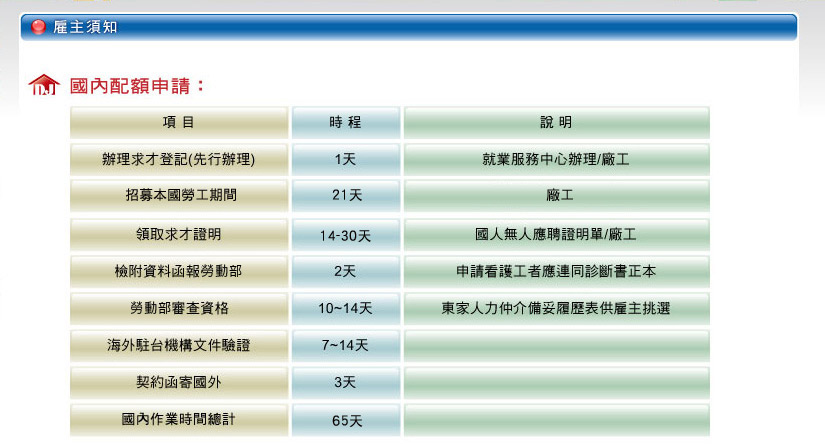Click the 國內作業時間總計 cell
The image size is (825, 444).
coord(178,420)
